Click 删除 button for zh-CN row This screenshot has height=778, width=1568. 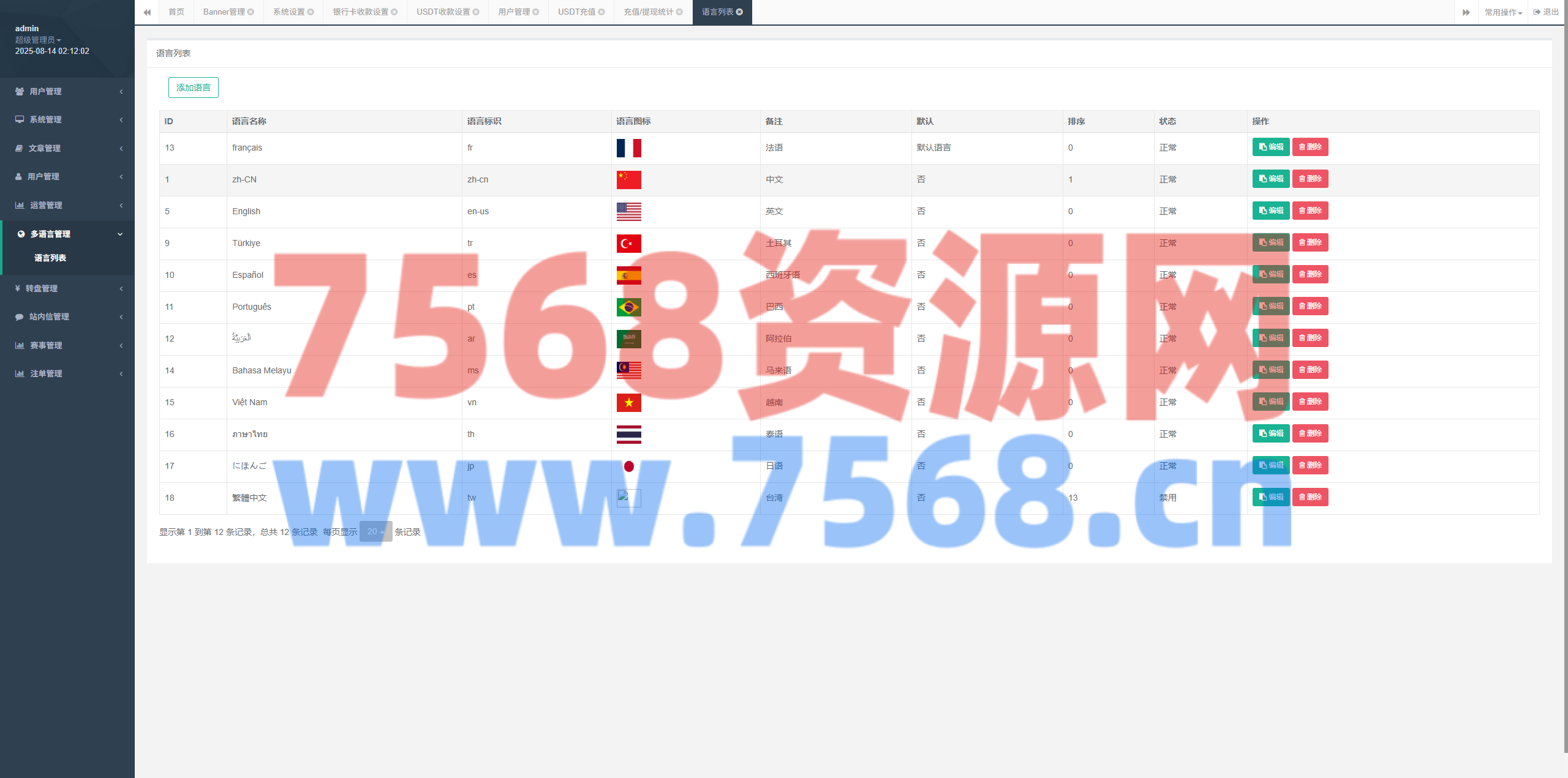1310,179
